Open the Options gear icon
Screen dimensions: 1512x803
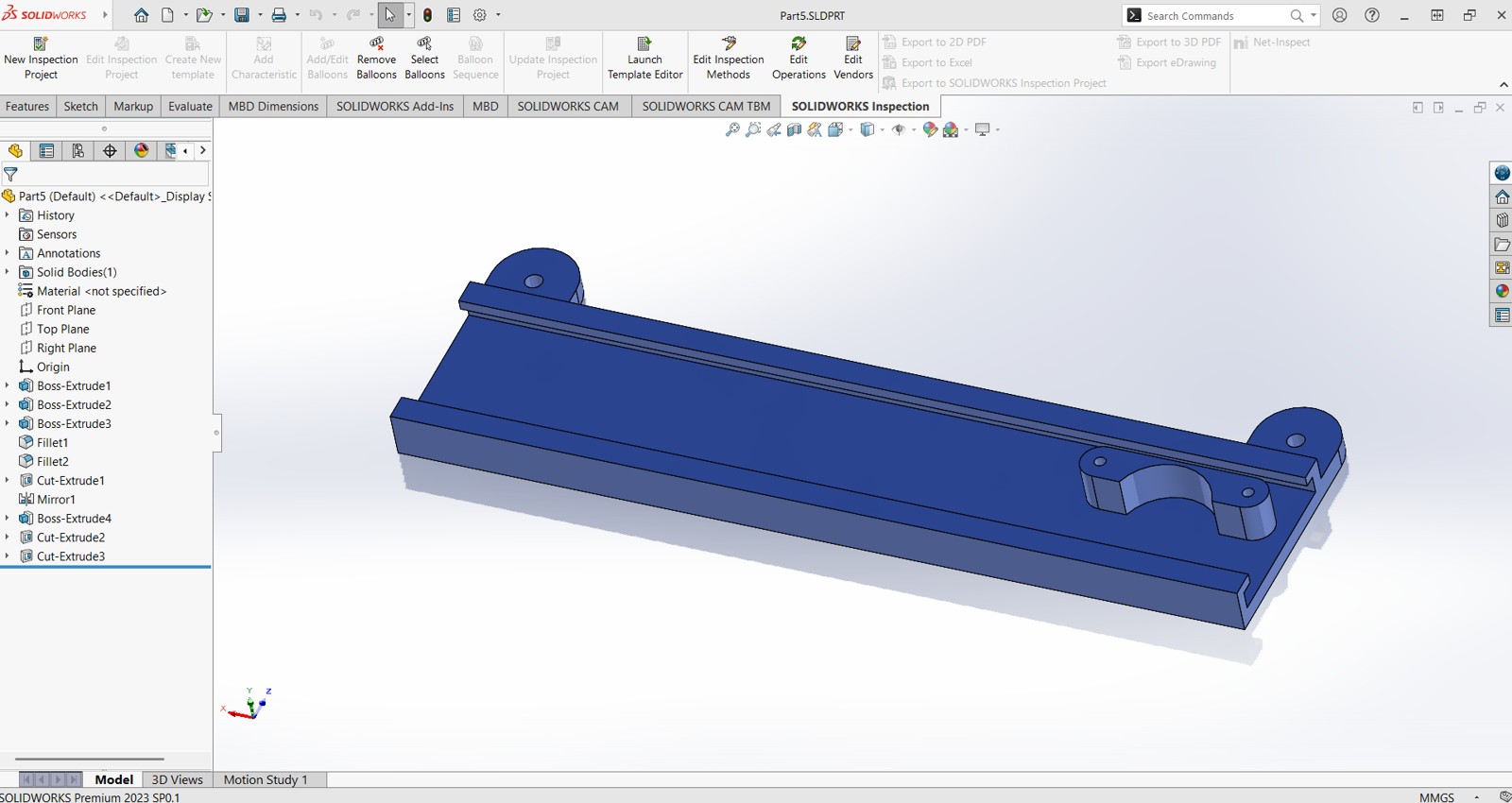(x=480, y=15)
